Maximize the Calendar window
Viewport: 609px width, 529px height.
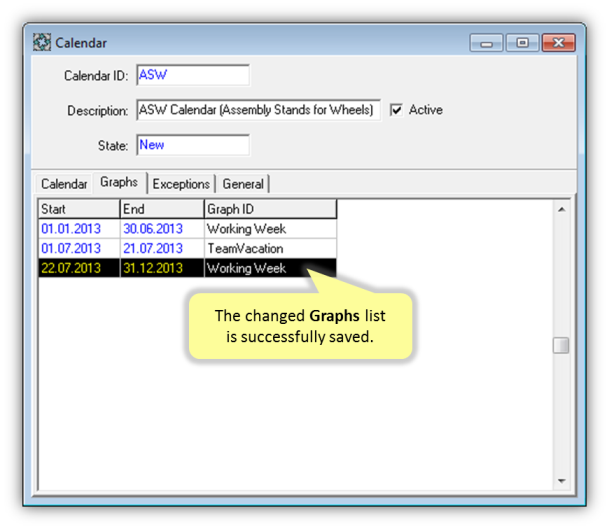coord(522,43)
